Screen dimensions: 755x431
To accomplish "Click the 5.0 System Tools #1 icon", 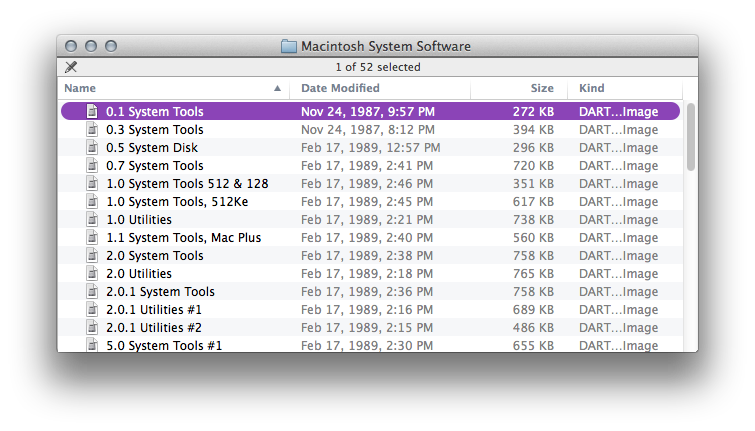I will 93,345.
